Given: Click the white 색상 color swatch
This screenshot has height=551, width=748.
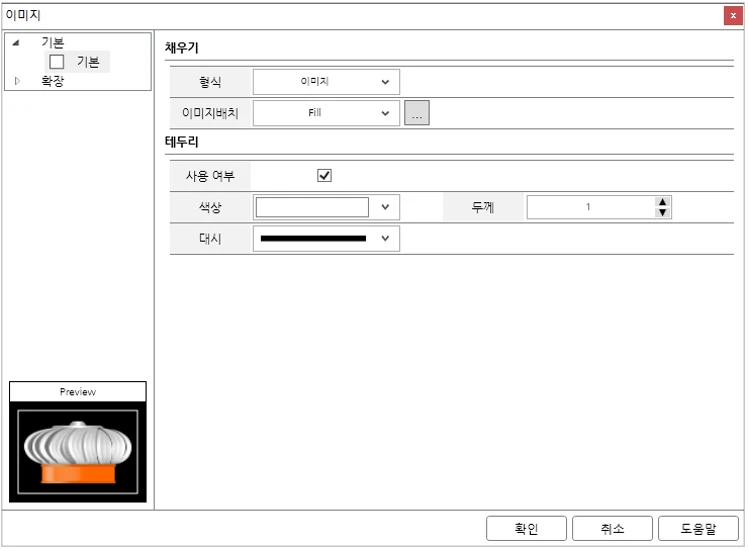Looking at the screenshot, I should [312, 207].
